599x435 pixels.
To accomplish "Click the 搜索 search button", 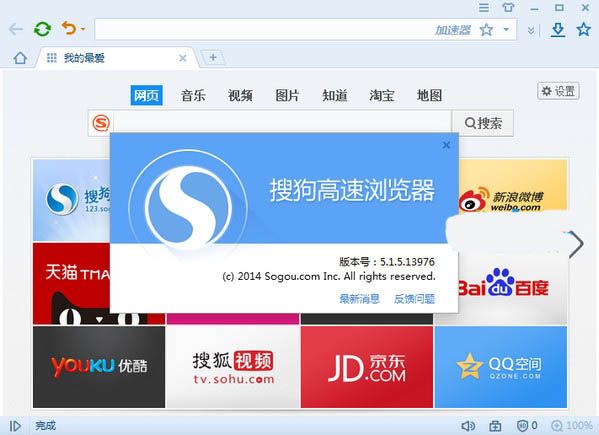I will (483, 123).
